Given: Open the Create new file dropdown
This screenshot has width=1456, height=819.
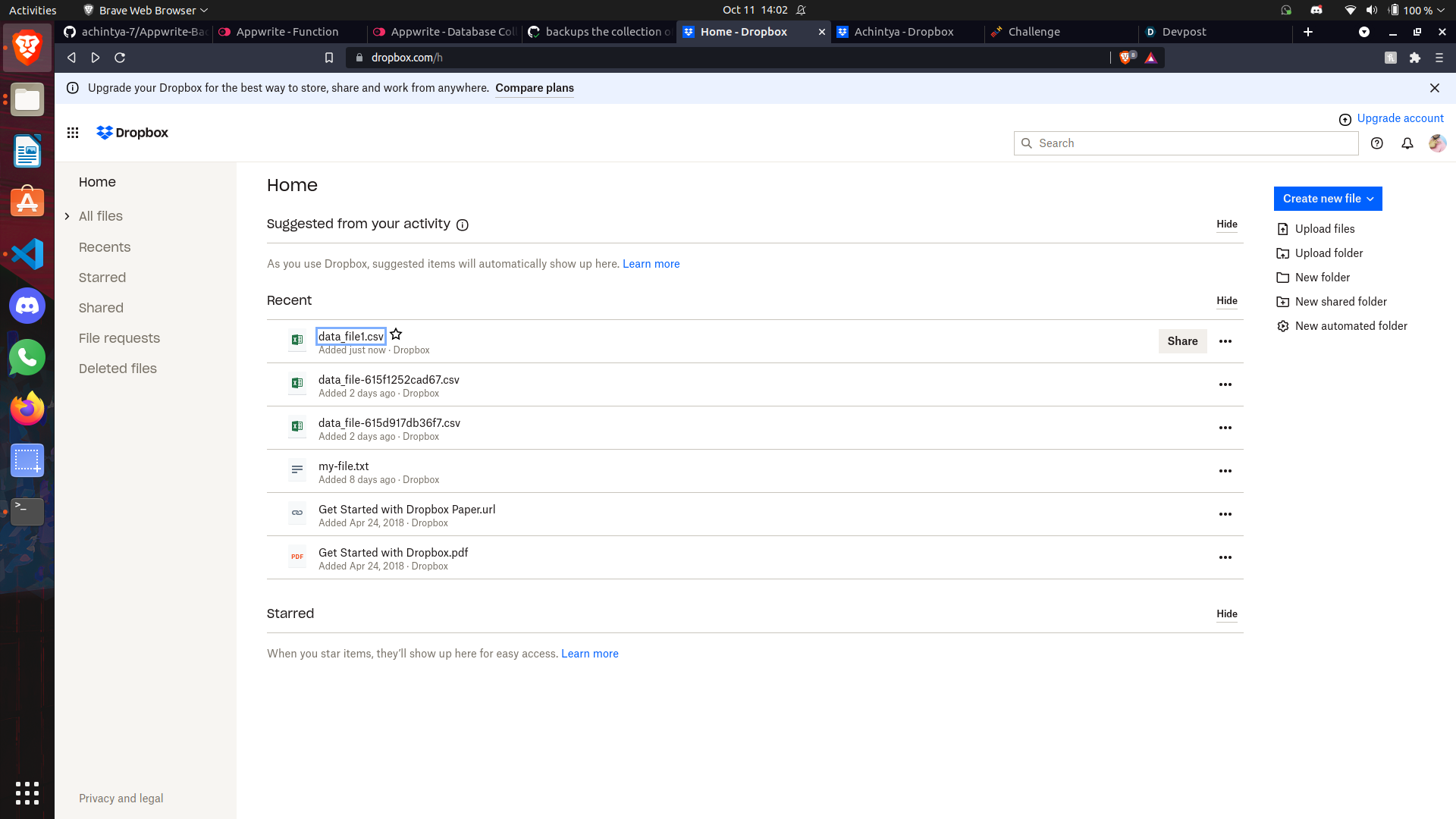Looking at the screenshot, I should [x=1327, y=199].
